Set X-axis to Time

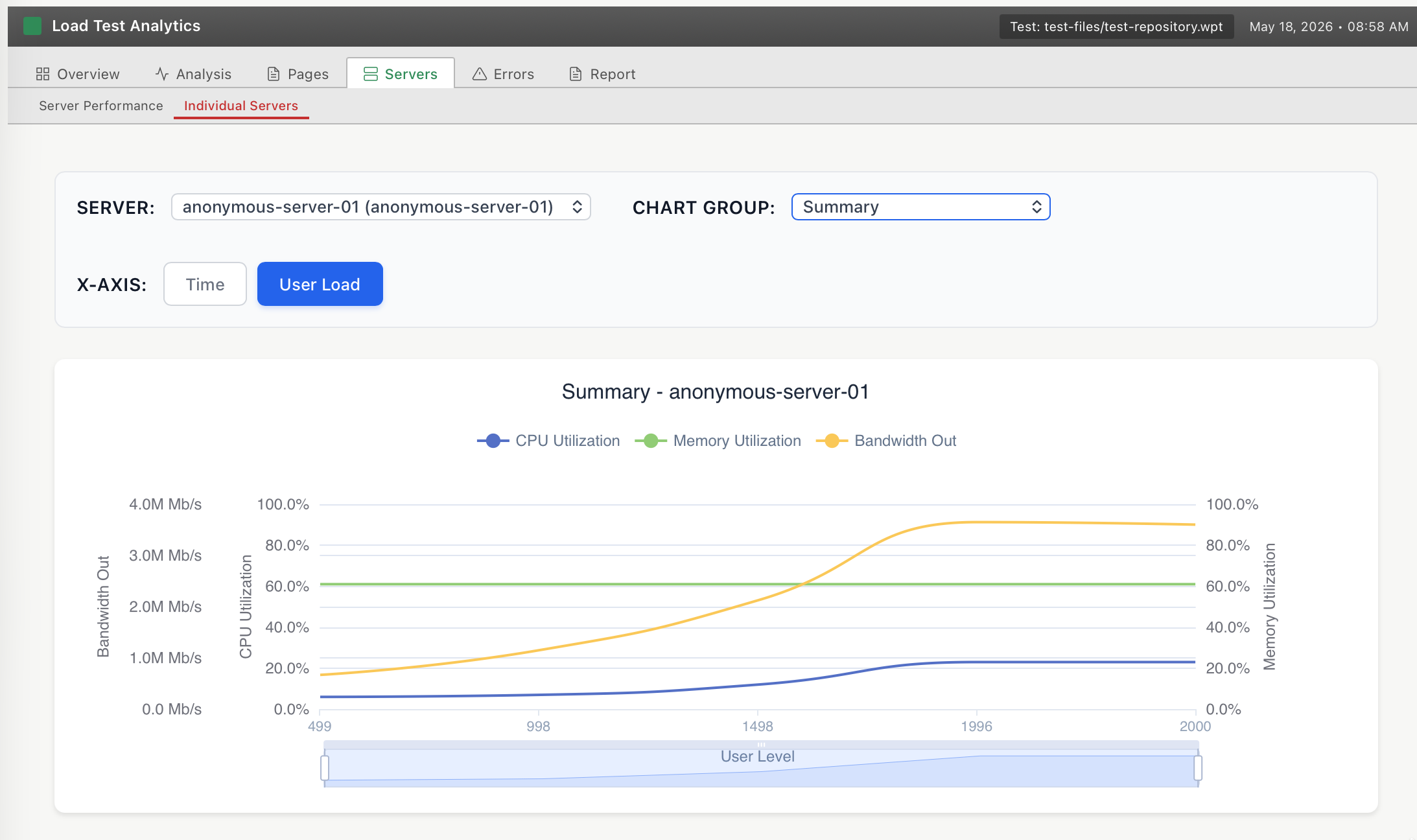(x=205, y=284)
